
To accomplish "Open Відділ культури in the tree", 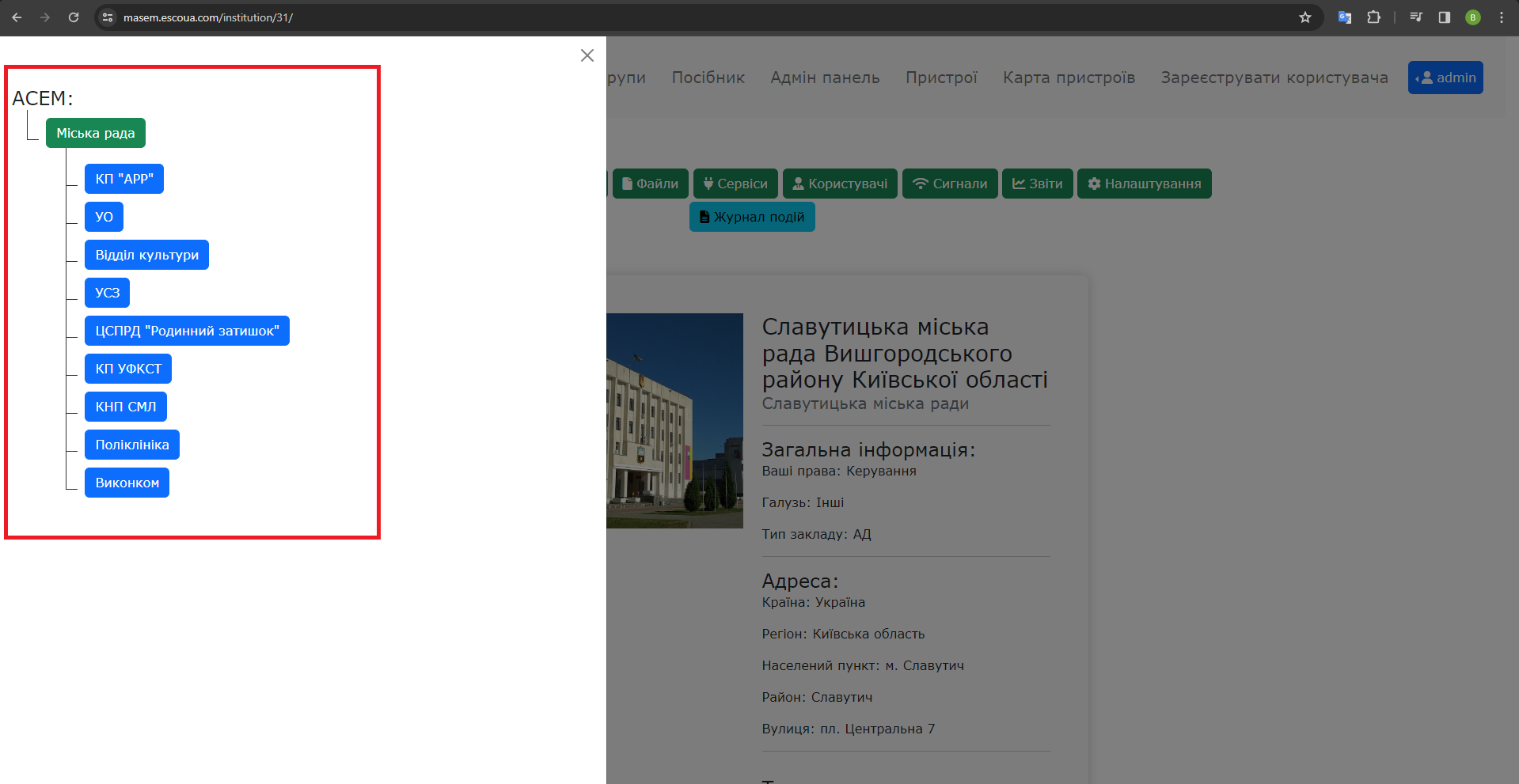I will (146, 255).
